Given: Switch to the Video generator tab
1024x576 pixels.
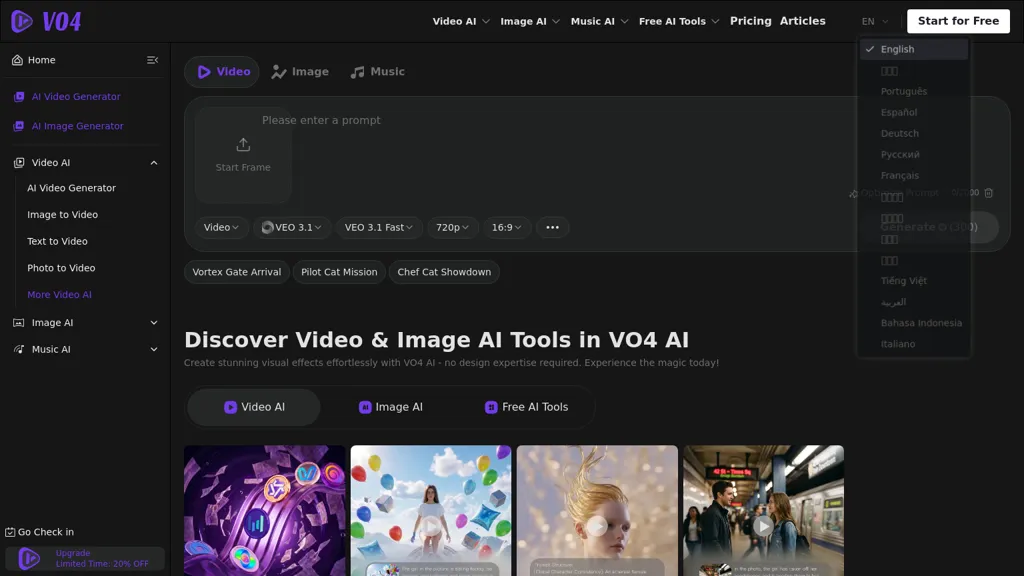Looking at the screenshot, I should point(222,72).
